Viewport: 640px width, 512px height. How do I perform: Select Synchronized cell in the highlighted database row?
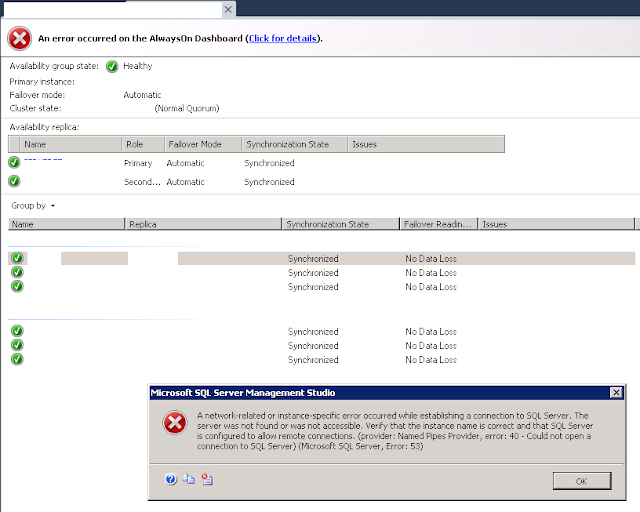[313, 259]
